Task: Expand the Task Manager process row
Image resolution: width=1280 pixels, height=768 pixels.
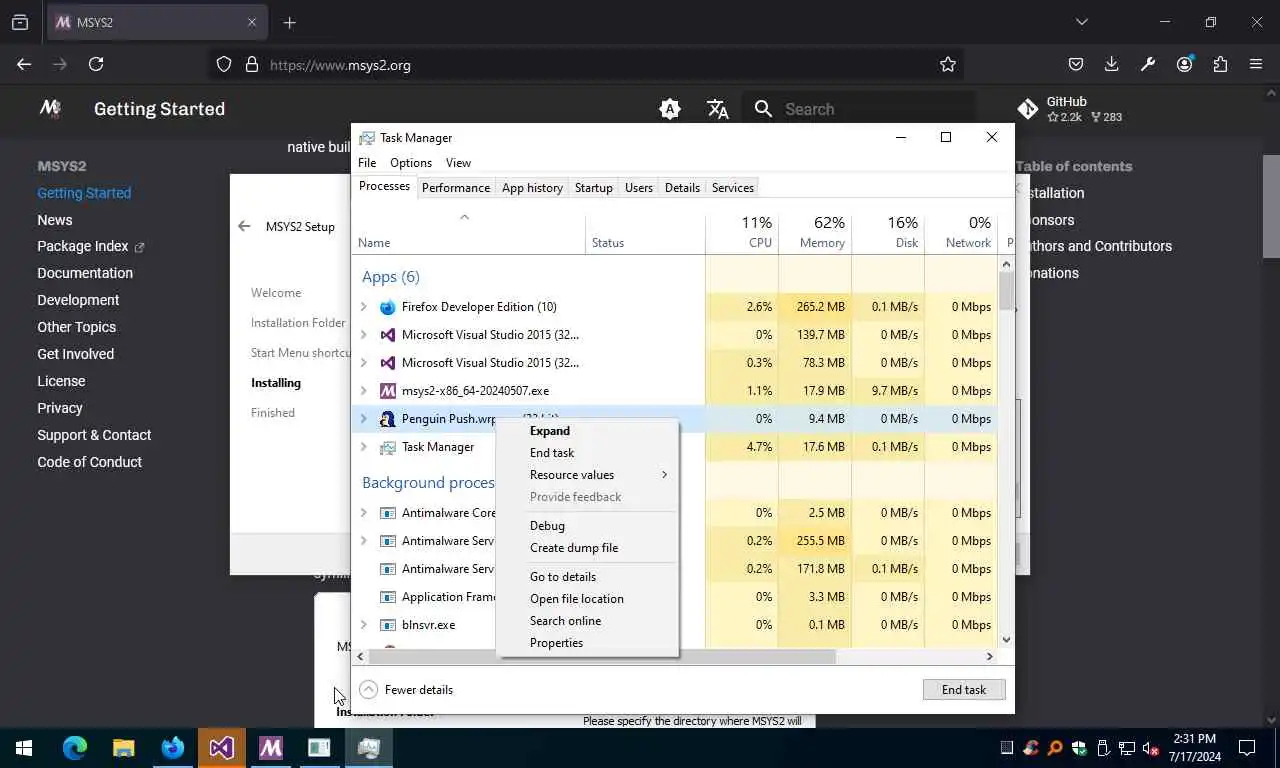Action: 364,447
